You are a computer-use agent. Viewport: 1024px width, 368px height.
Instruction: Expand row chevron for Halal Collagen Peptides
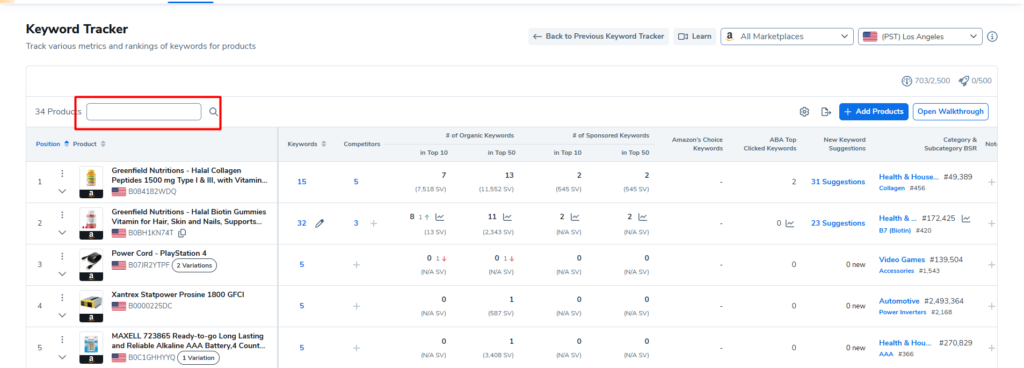click(62, 191)
